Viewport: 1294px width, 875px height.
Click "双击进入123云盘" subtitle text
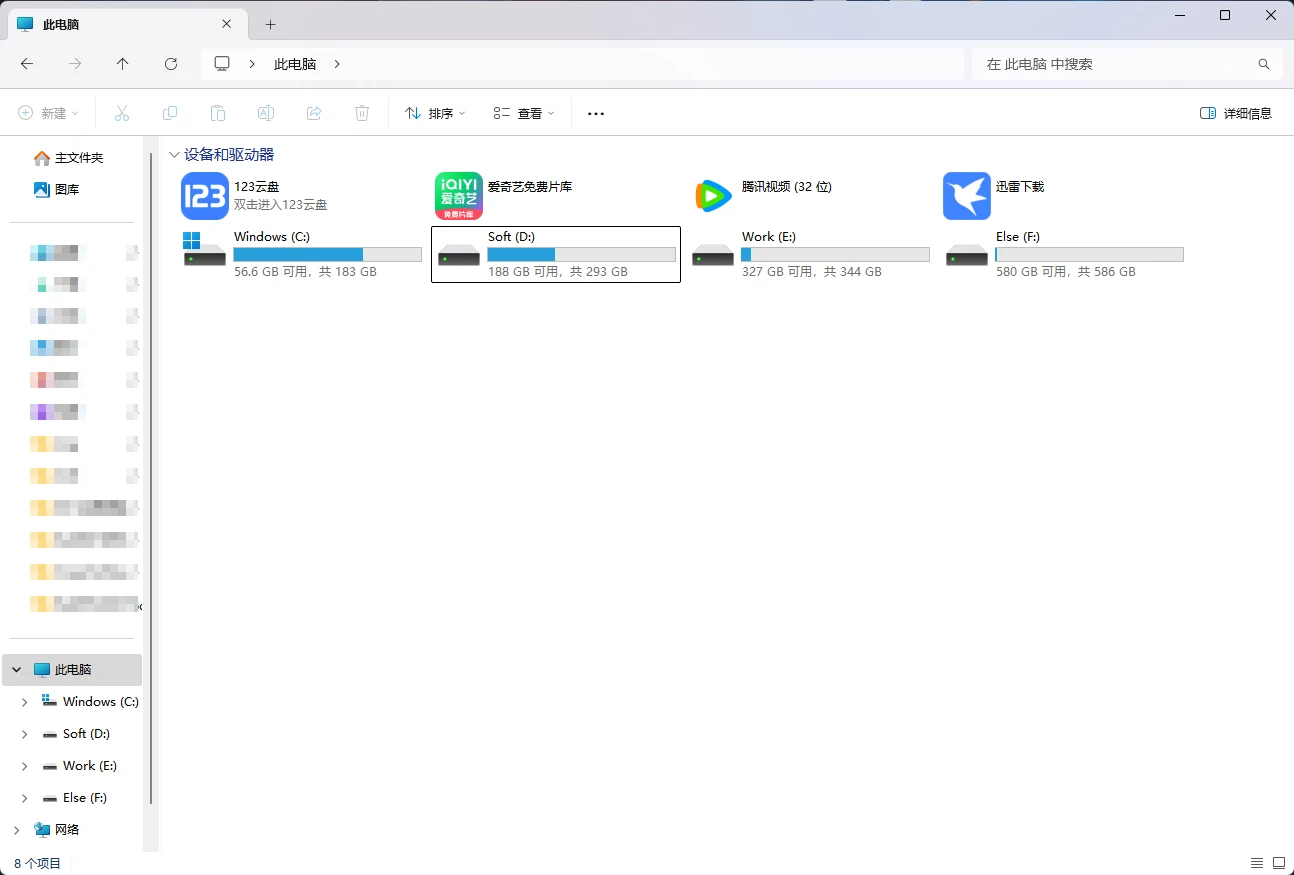[281, 205]
